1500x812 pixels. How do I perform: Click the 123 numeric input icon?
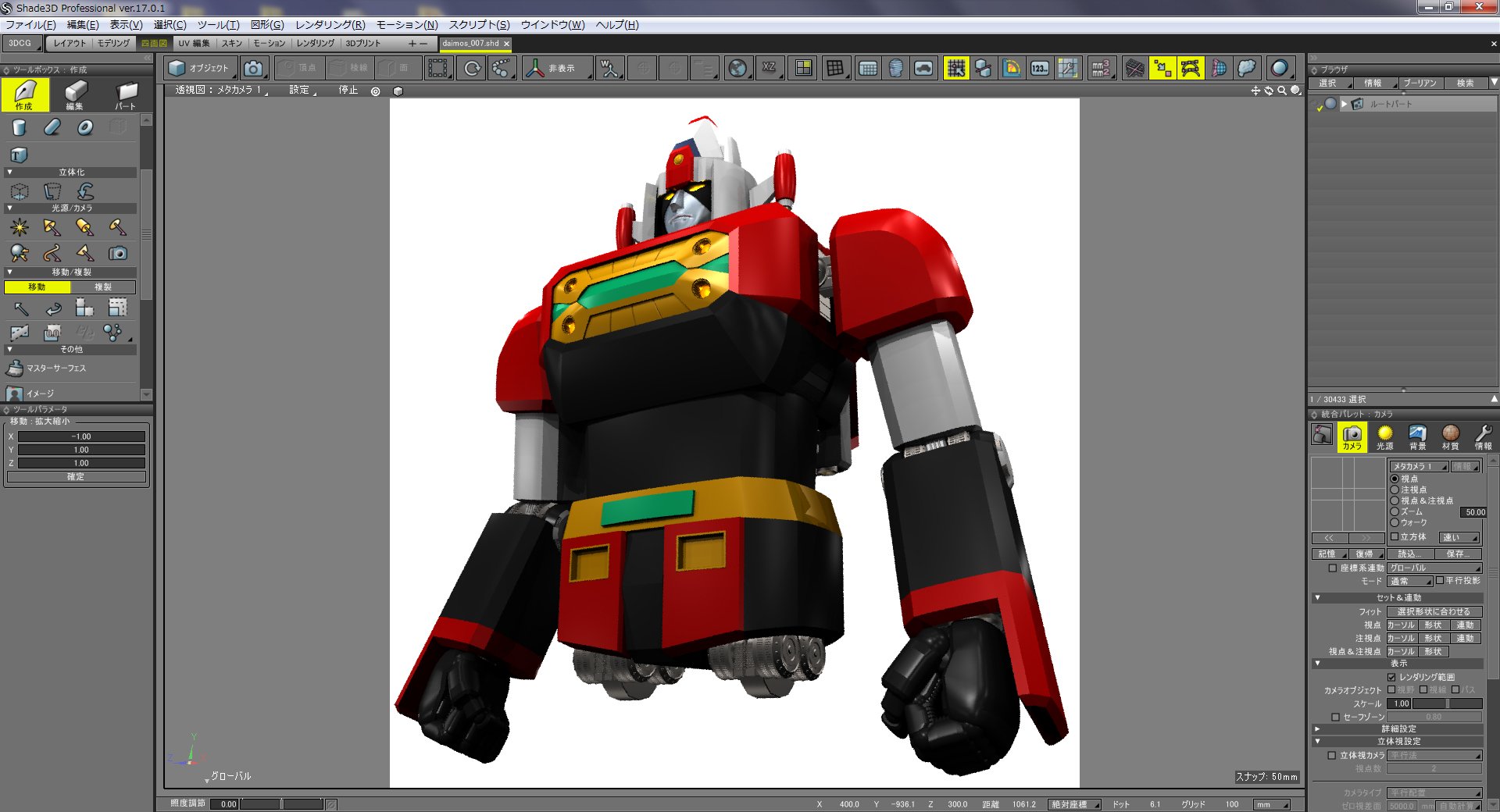click(1040, 68)
